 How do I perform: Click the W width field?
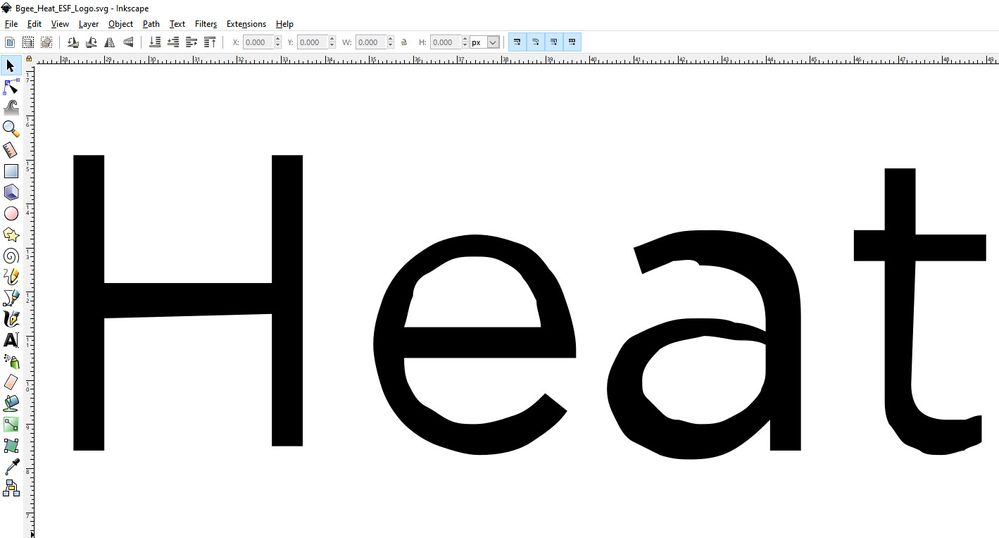click(x=371, y=42)
